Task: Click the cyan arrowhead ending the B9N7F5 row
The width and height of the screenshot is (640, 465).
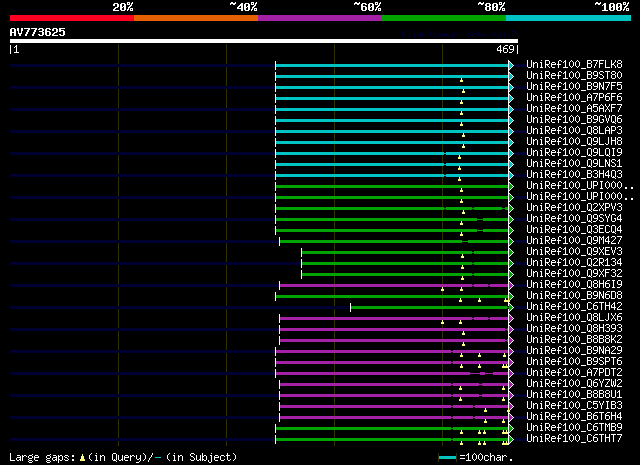Action: tap(511, 87)
